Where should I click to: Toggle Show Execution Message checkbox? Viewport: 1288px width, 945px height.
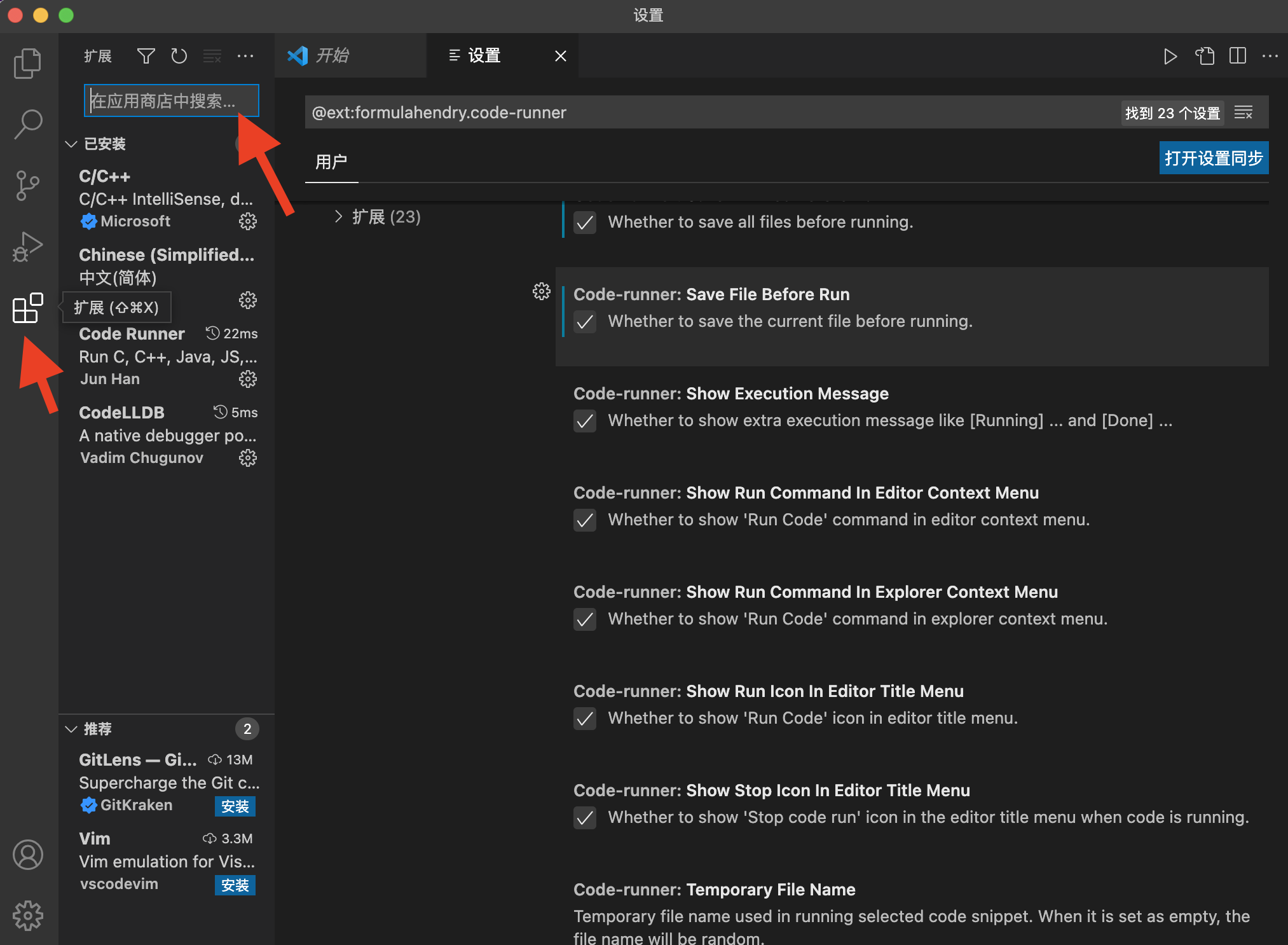click(x=585, y=421)
